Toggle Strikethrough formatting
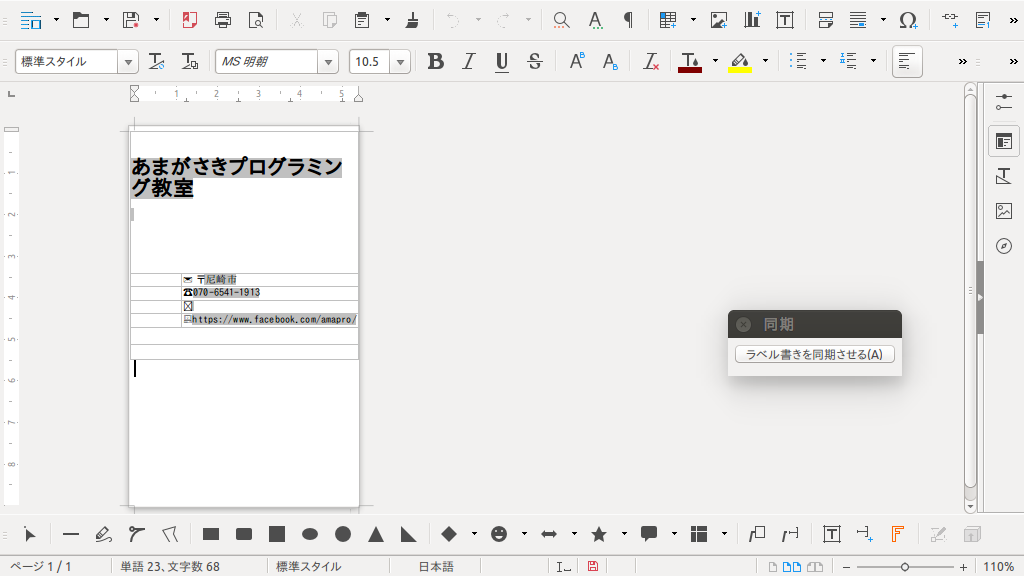Screen dimensions: 1024x576 (x=535, y=61)
